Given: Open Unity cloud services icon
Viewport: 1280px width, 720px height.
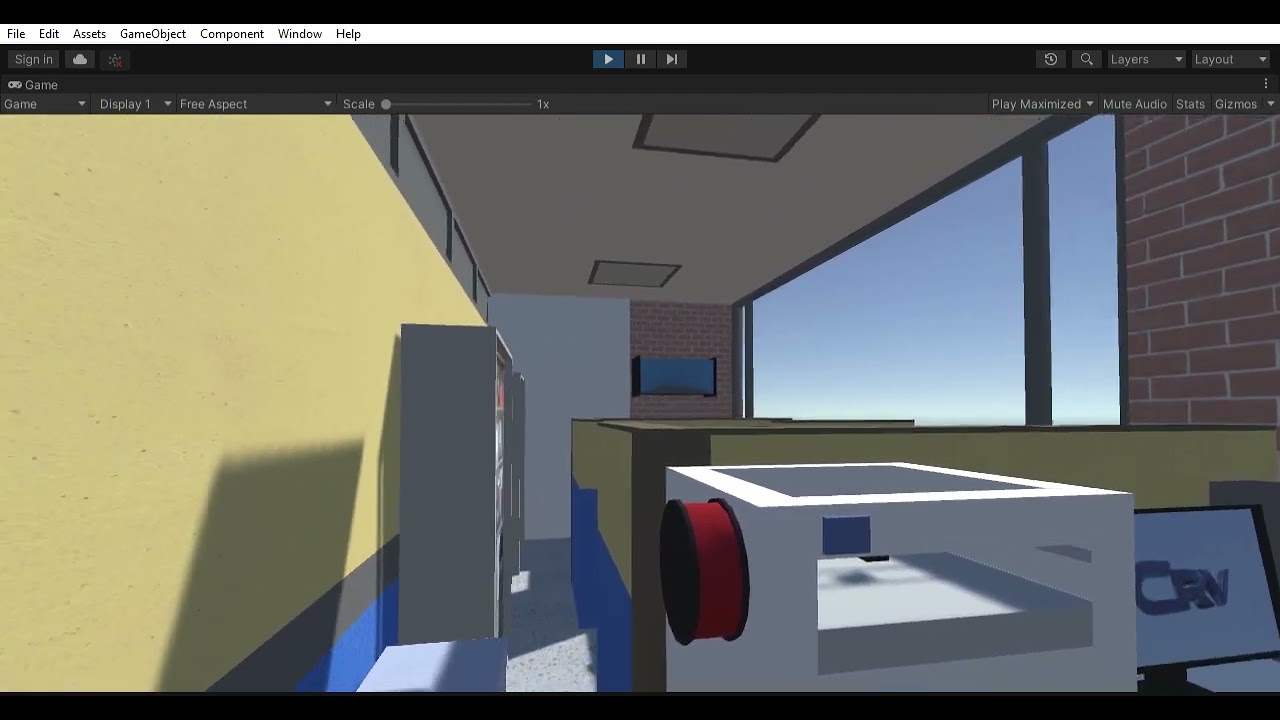Looking at the screenshot, I should 80,60.
